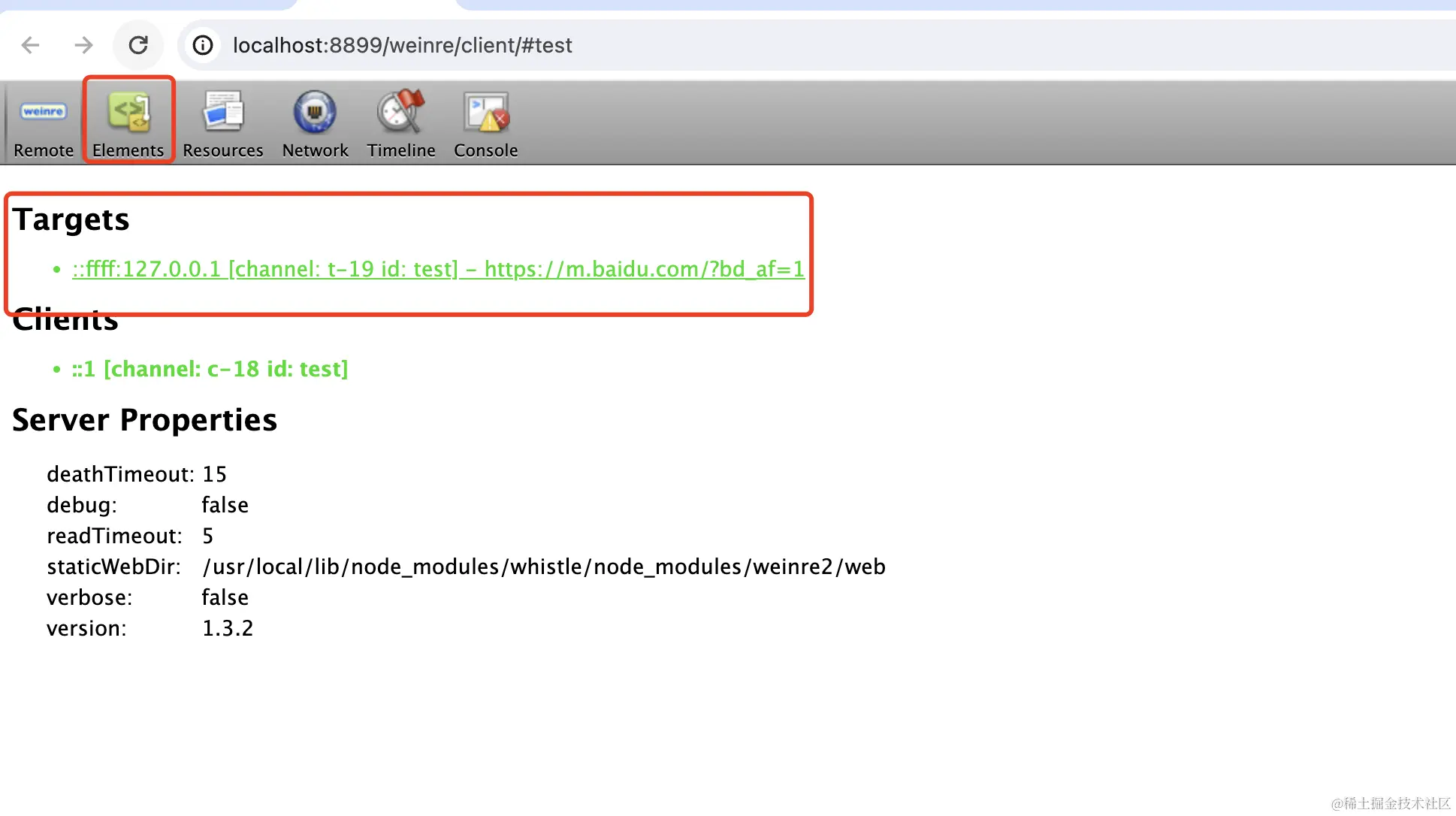Click the version 1.3.2 value

tap(228, 628)
